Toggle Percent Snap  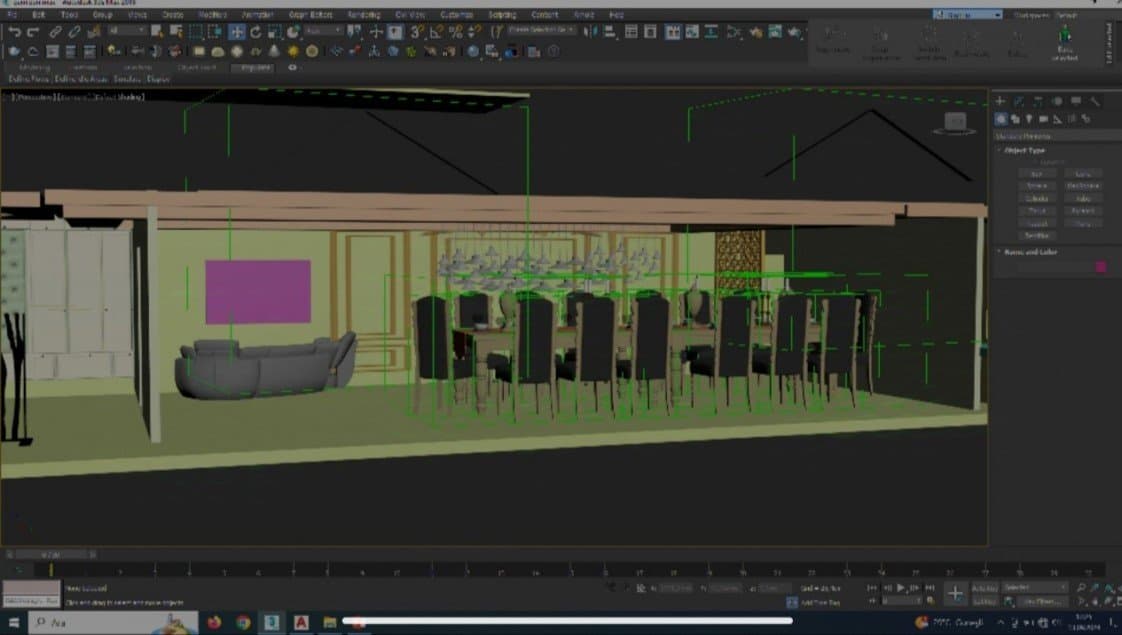pos(455,32)
